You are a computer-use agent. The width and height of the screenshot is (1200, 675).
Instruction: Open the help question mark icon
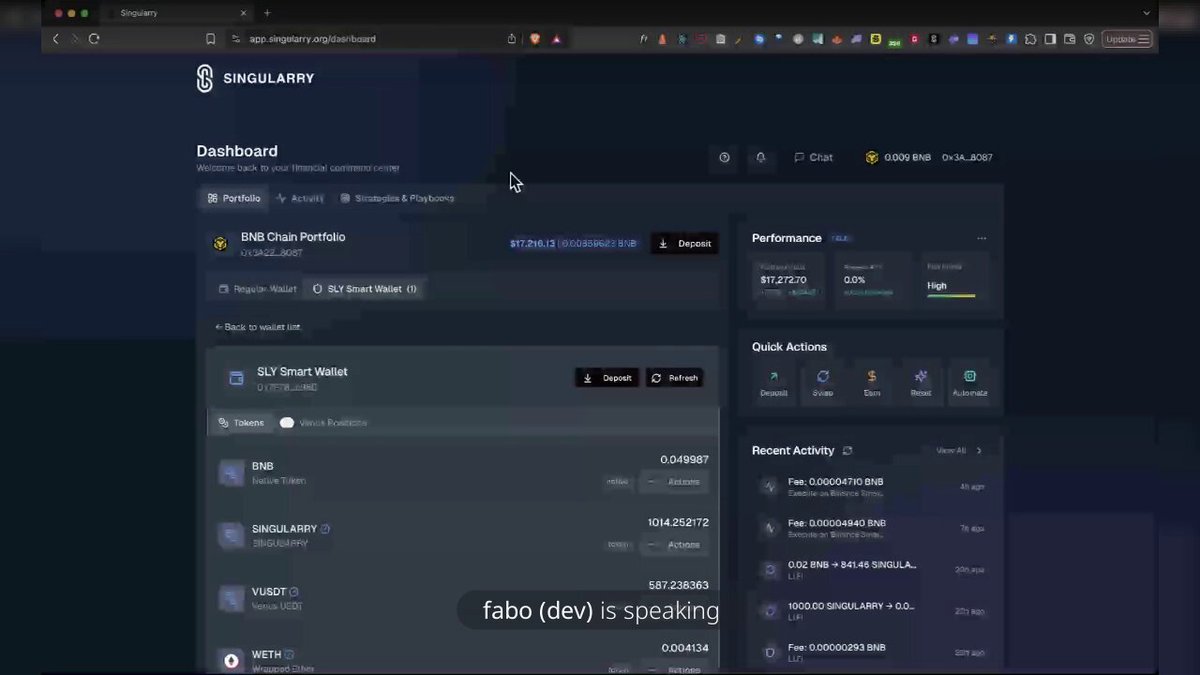pos(725,157)
